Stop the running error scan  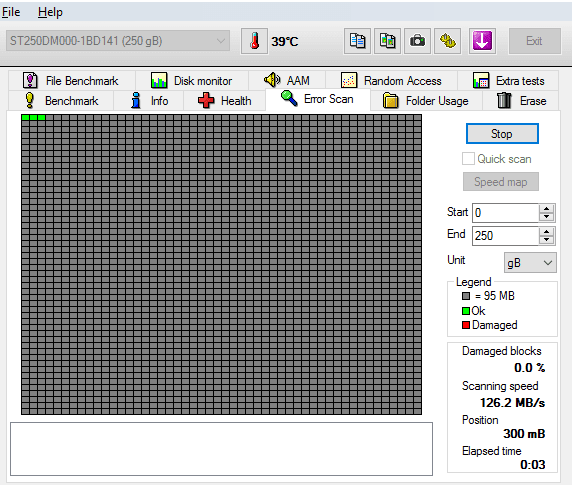[x=502, y=134]
